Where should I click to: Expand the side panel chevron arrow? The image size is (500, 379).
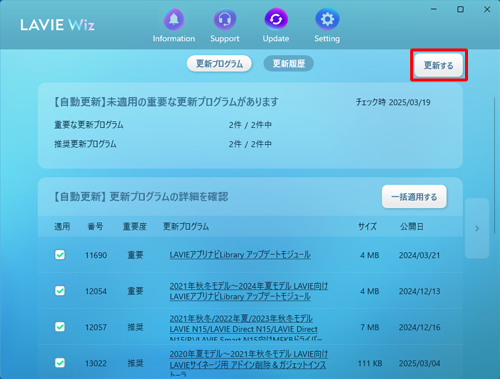click(477, 228)
